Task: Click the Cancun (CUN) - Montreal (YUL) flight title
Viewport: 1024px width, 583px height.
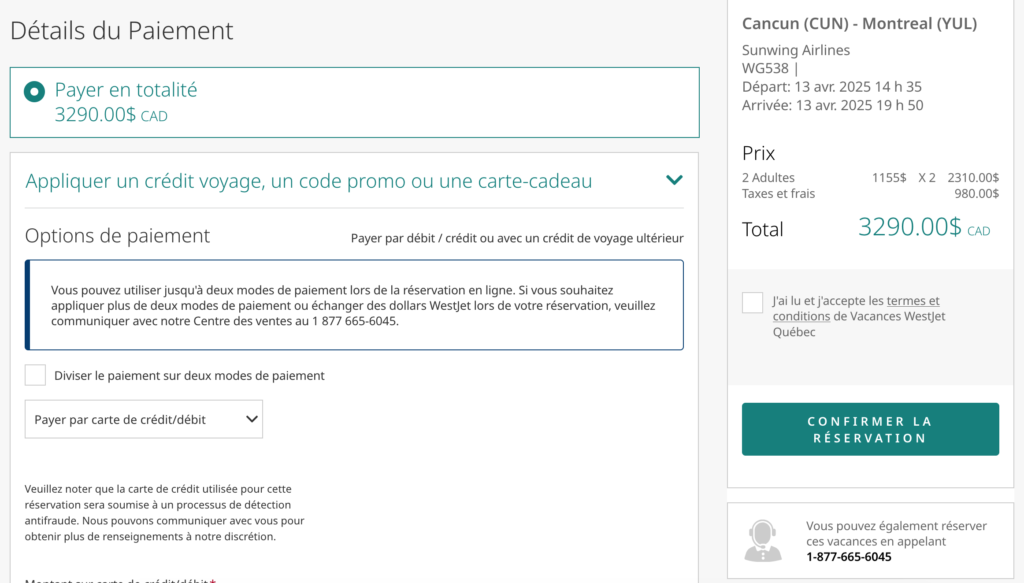Action: pyautogui.click(x=859, y=24)
